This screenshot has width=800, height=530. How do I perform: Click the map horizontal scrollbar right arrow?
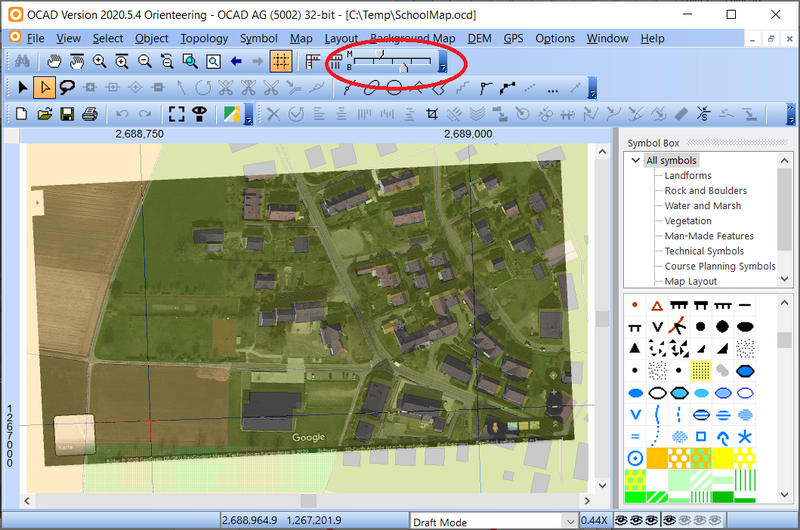tap(587, 501)
